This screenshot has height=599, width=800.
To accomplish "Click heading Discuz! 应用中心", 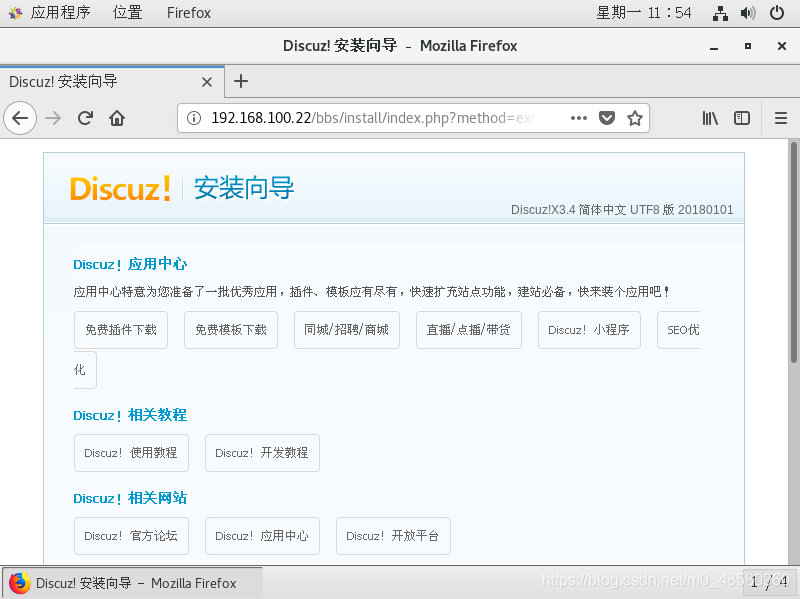I will point(130,264).
